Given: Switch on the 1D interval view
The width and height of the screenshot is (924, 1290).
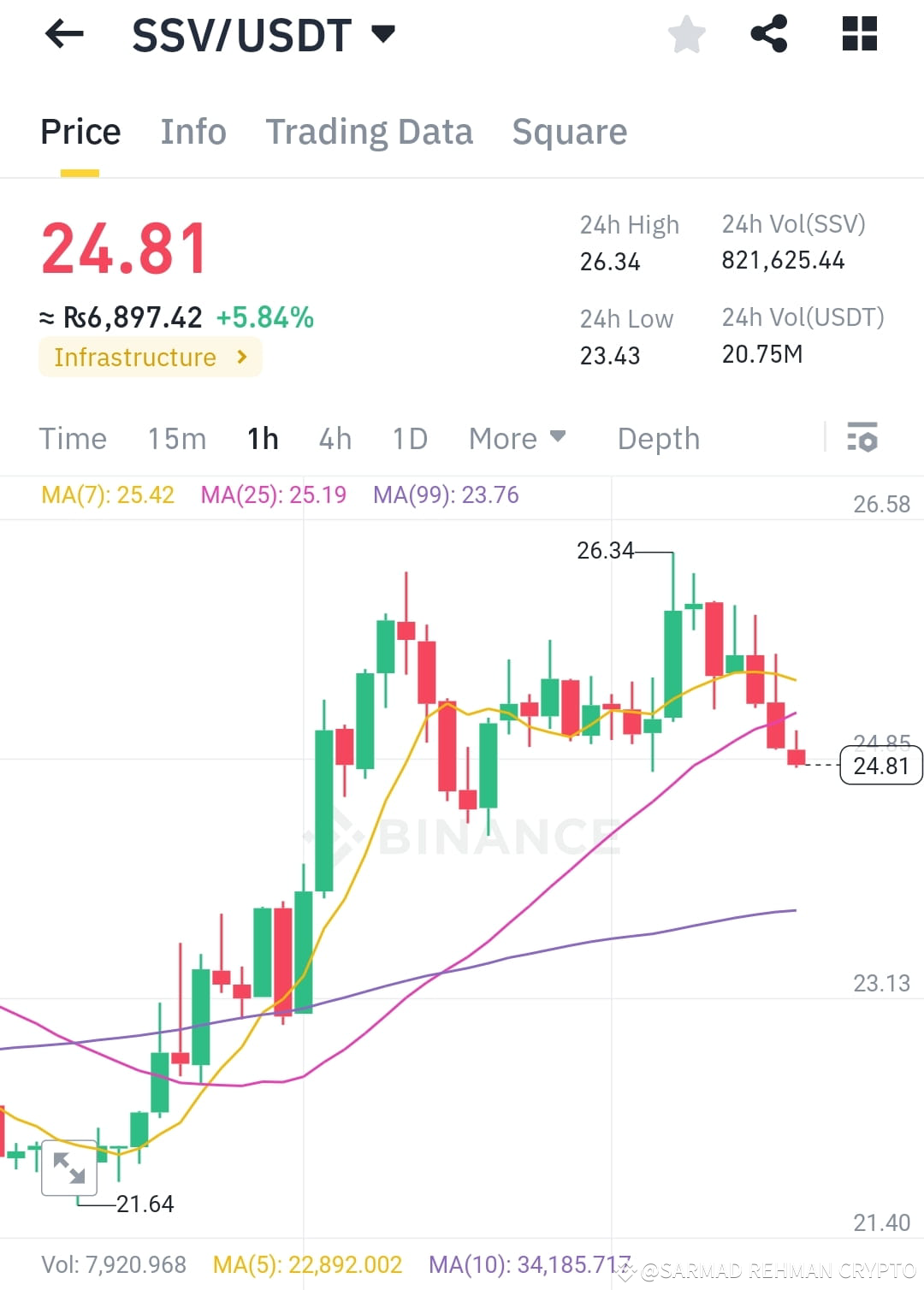Looking at the screenshot, I should click(409, 439).
